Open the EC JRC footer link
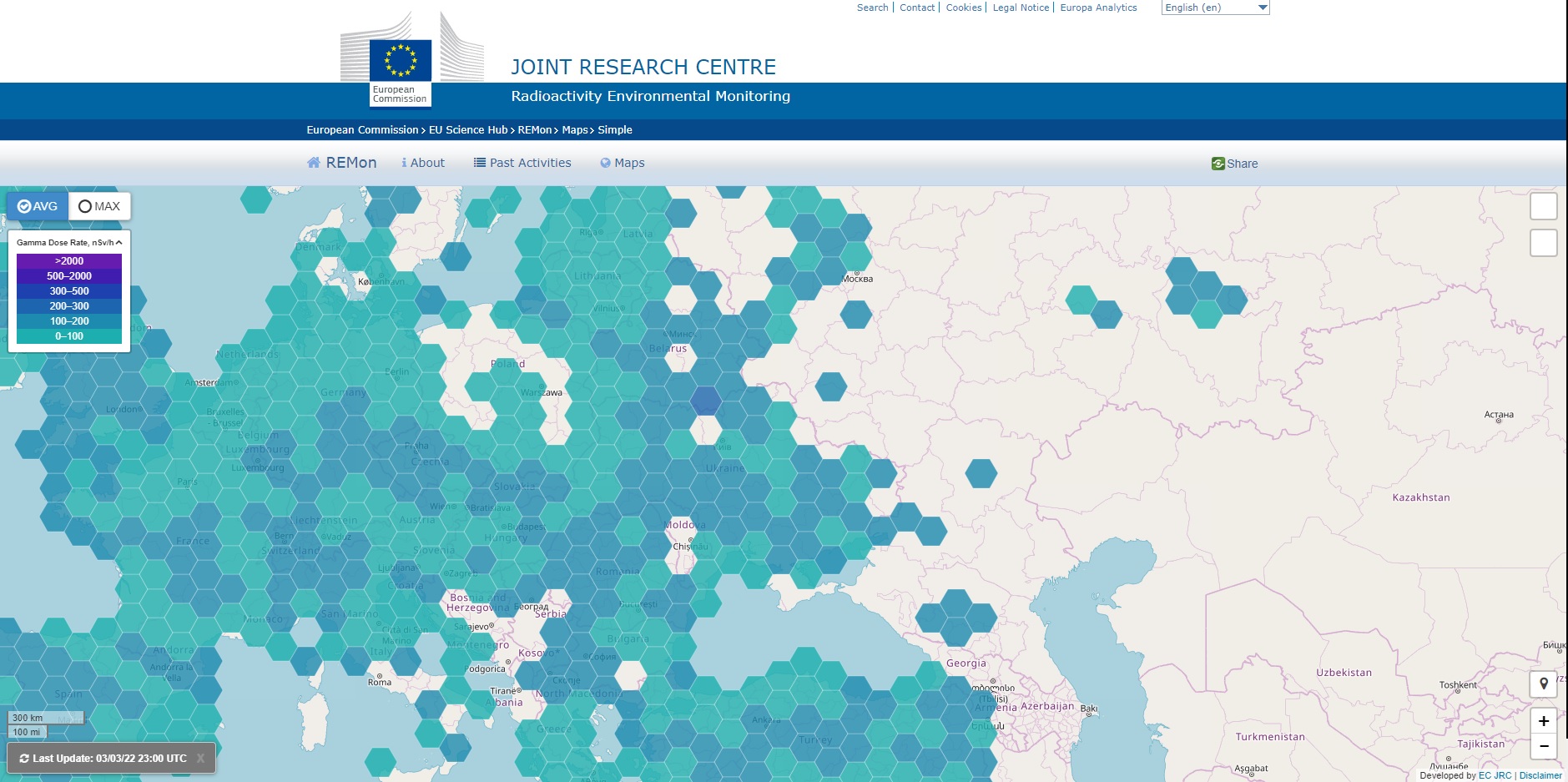This screenshot has height=782, width=1568. click(x=1495, y=775)
